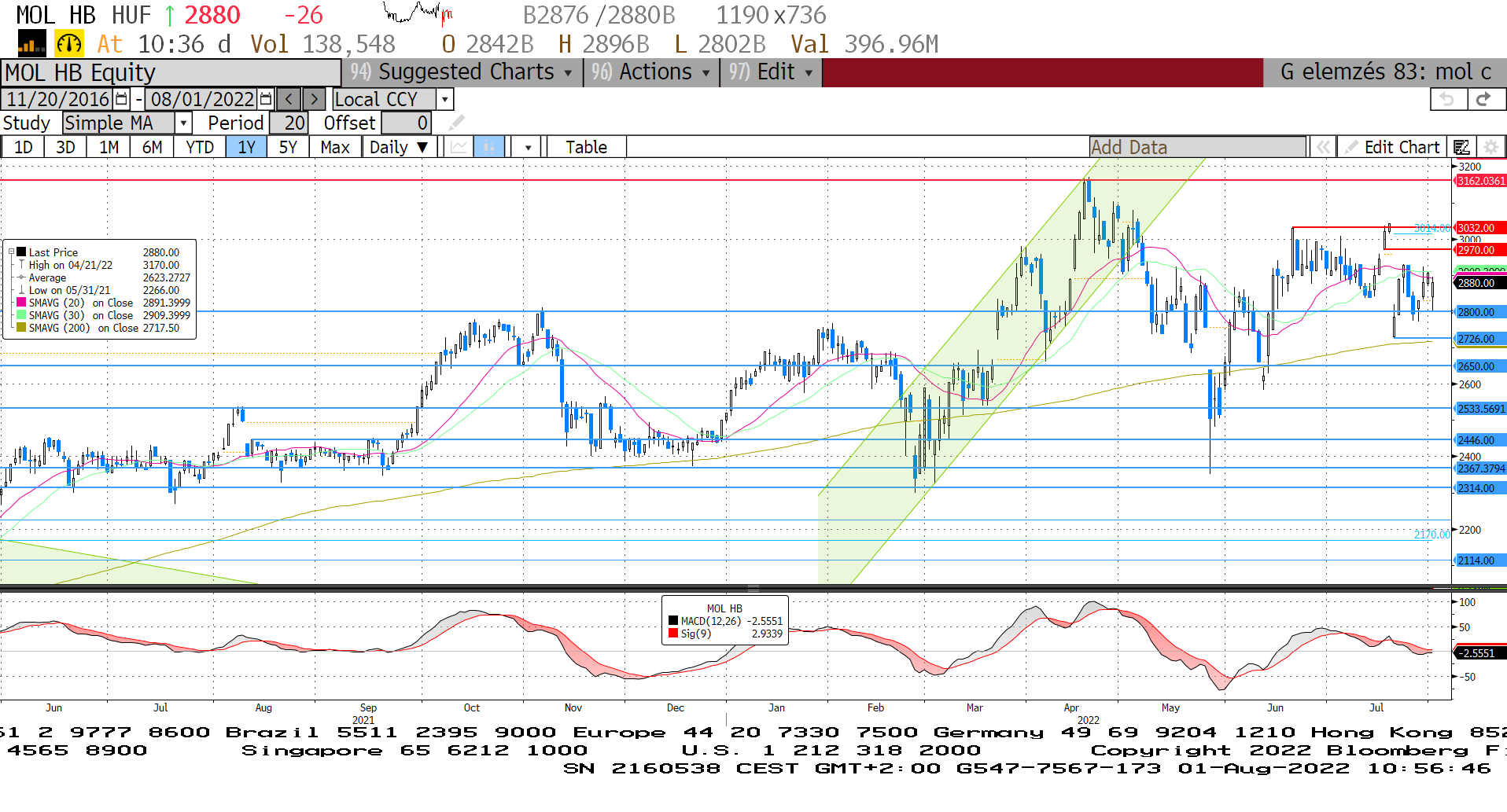
Task: Select YTD time range
Action: 200,147
